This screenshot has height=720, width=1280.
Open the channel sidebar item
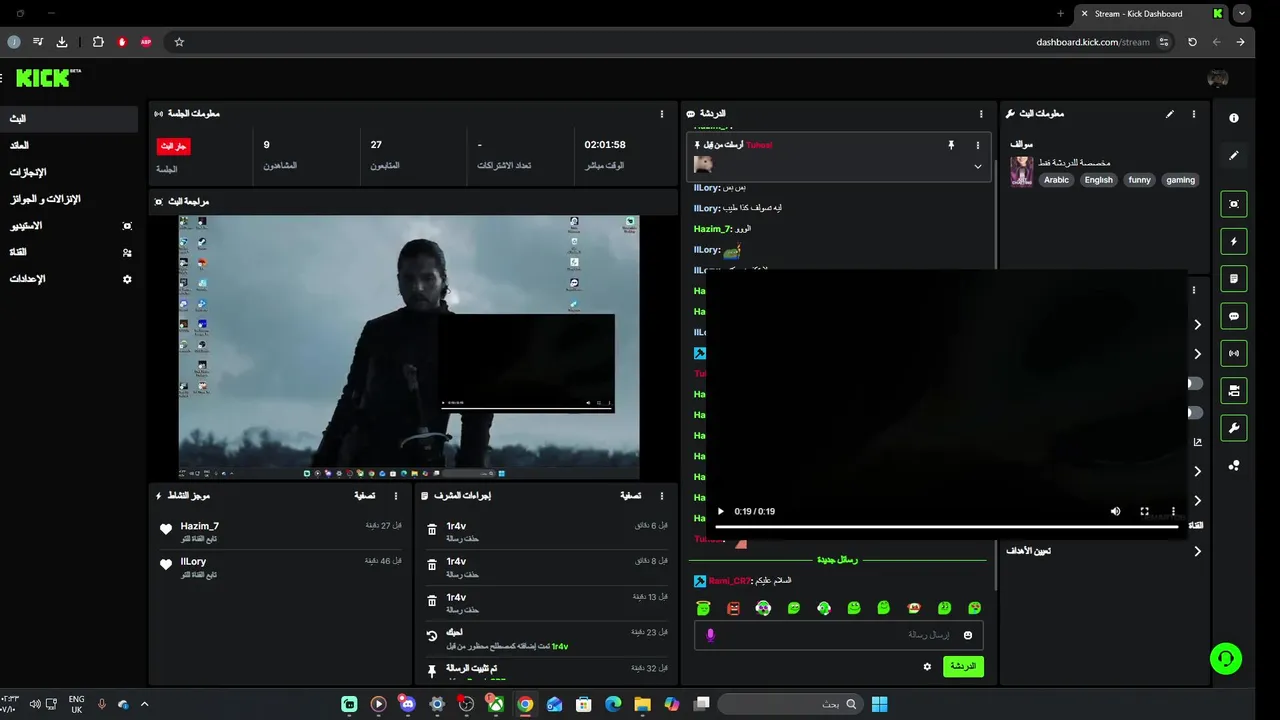69,252
